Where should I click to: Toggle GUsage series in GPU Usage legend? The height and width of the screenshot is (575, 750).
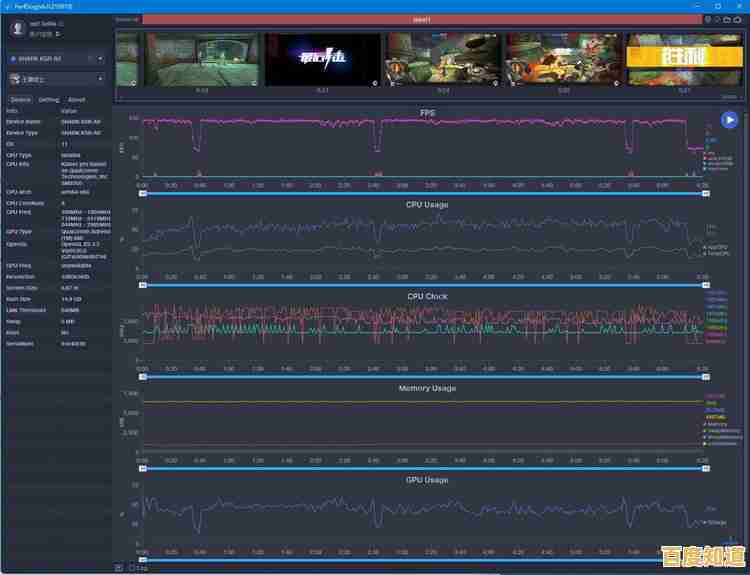716,521
